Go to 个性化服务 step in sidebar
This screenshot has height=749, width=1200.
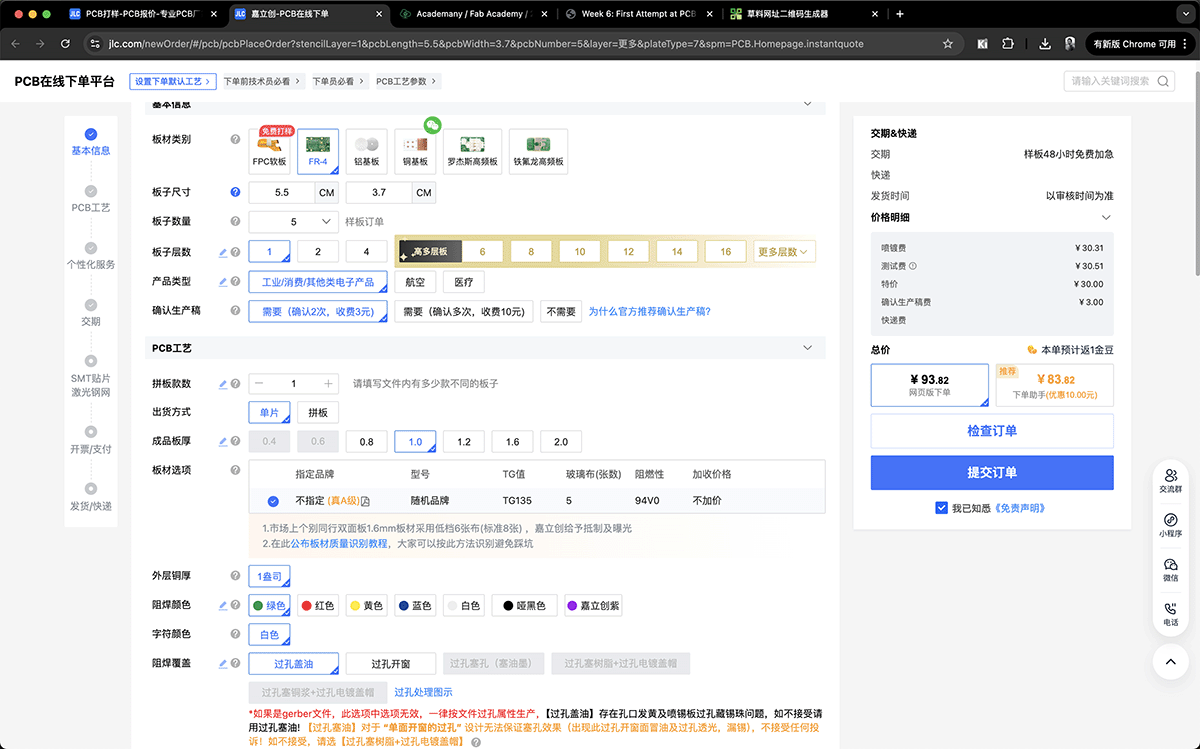pos(91,256)
